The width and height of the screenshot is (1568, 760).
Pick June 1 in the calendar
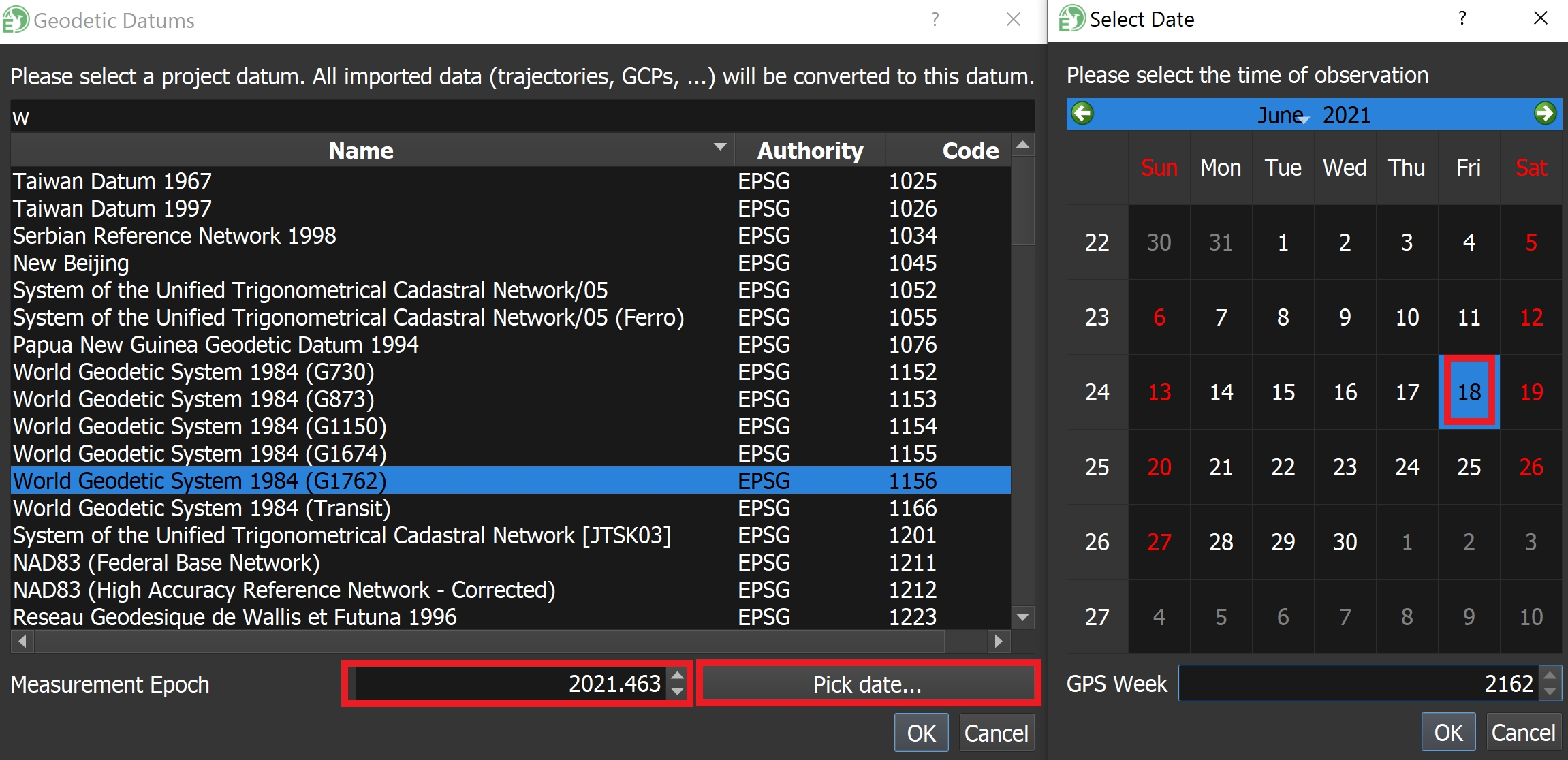[1283, 242]
